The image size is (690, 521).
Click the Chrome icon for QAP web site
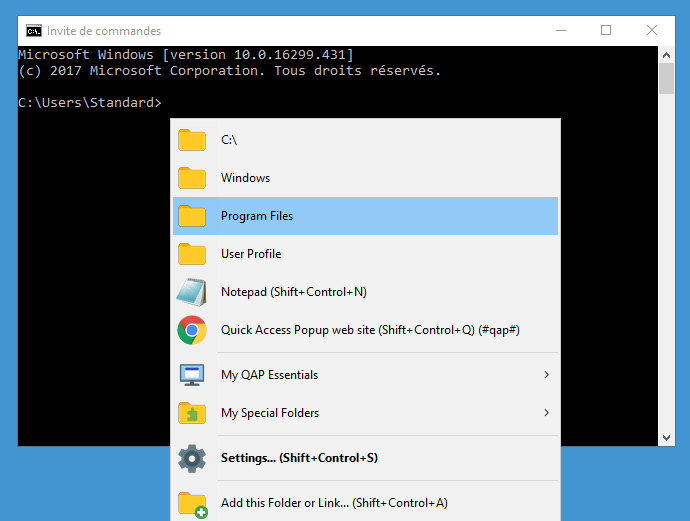(x=192, y=330)
